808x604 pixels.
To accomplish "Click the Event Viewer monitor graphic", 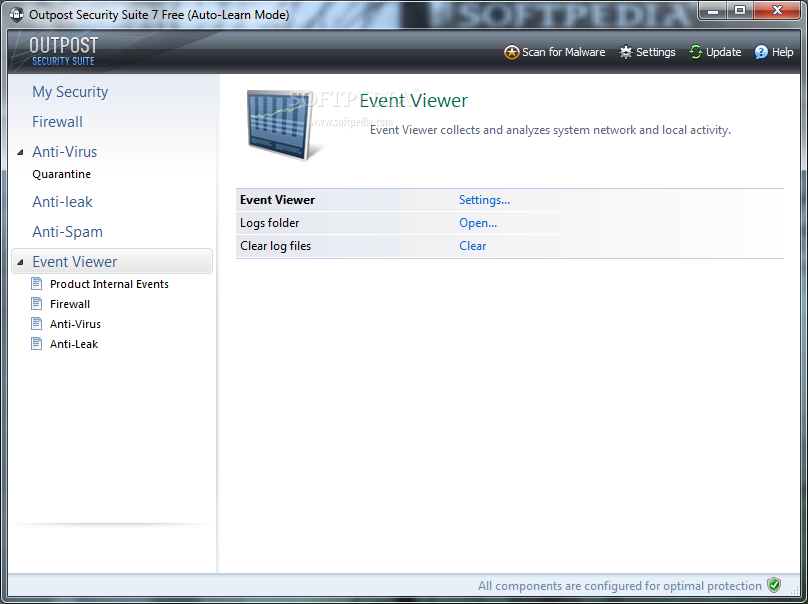I will [283, 125].
